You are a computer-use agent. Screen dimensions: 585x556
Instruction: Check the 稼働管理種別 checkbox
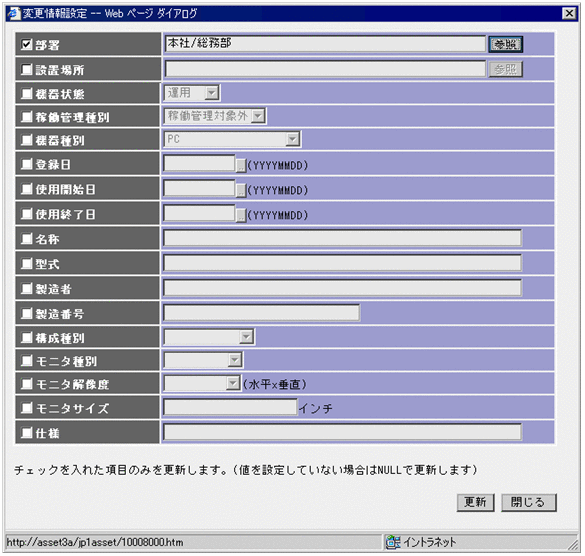tap(26, 117)
